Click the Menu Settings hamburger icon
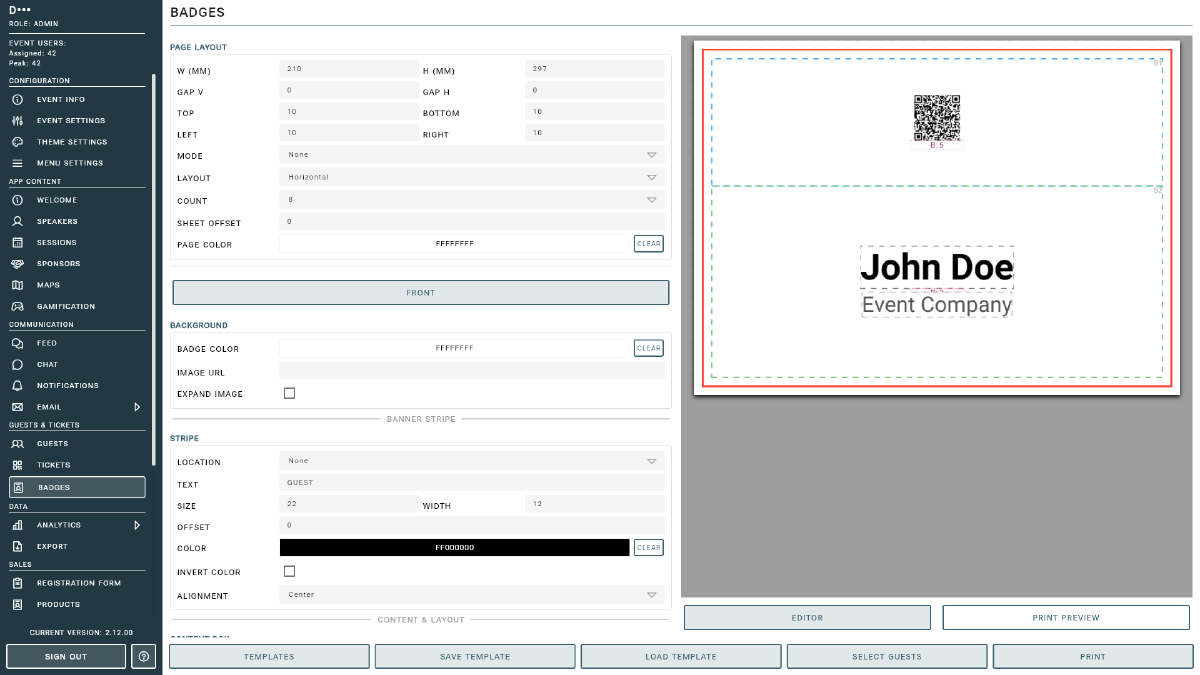The width and height of the screenshot is (1200, 675). (x=17, y=163)
